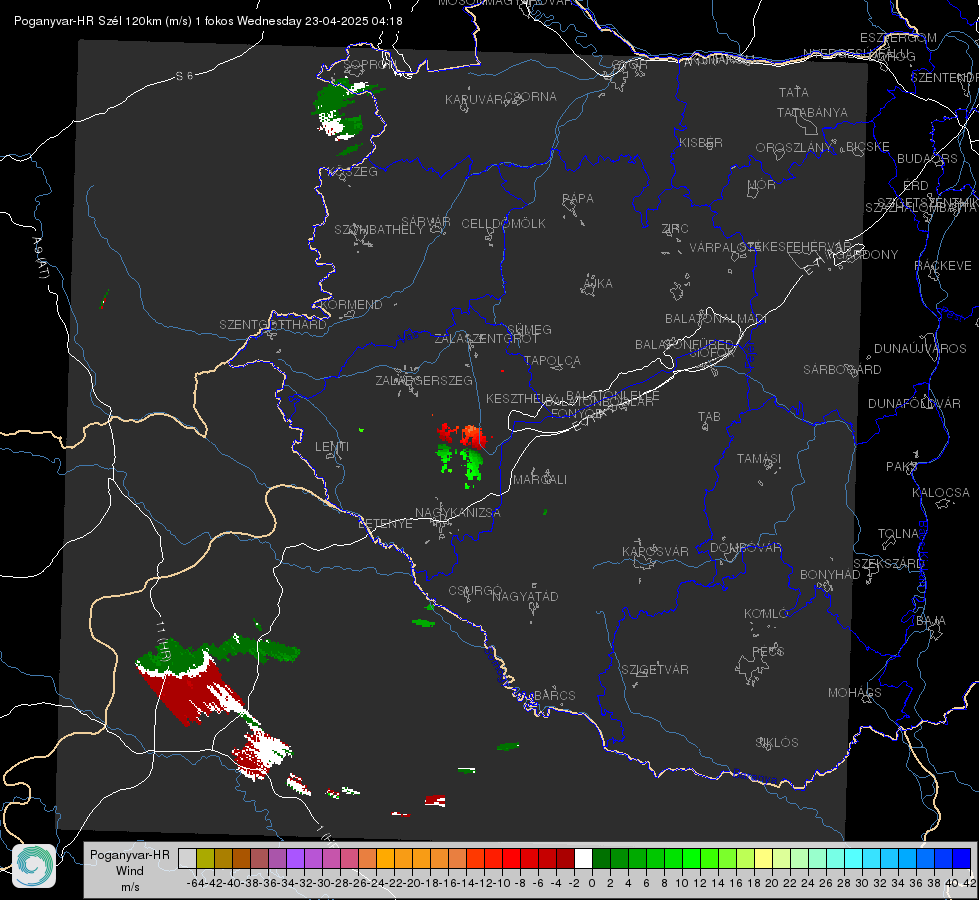Select the white swatch between -2 and 0

(x=583, y=858)
